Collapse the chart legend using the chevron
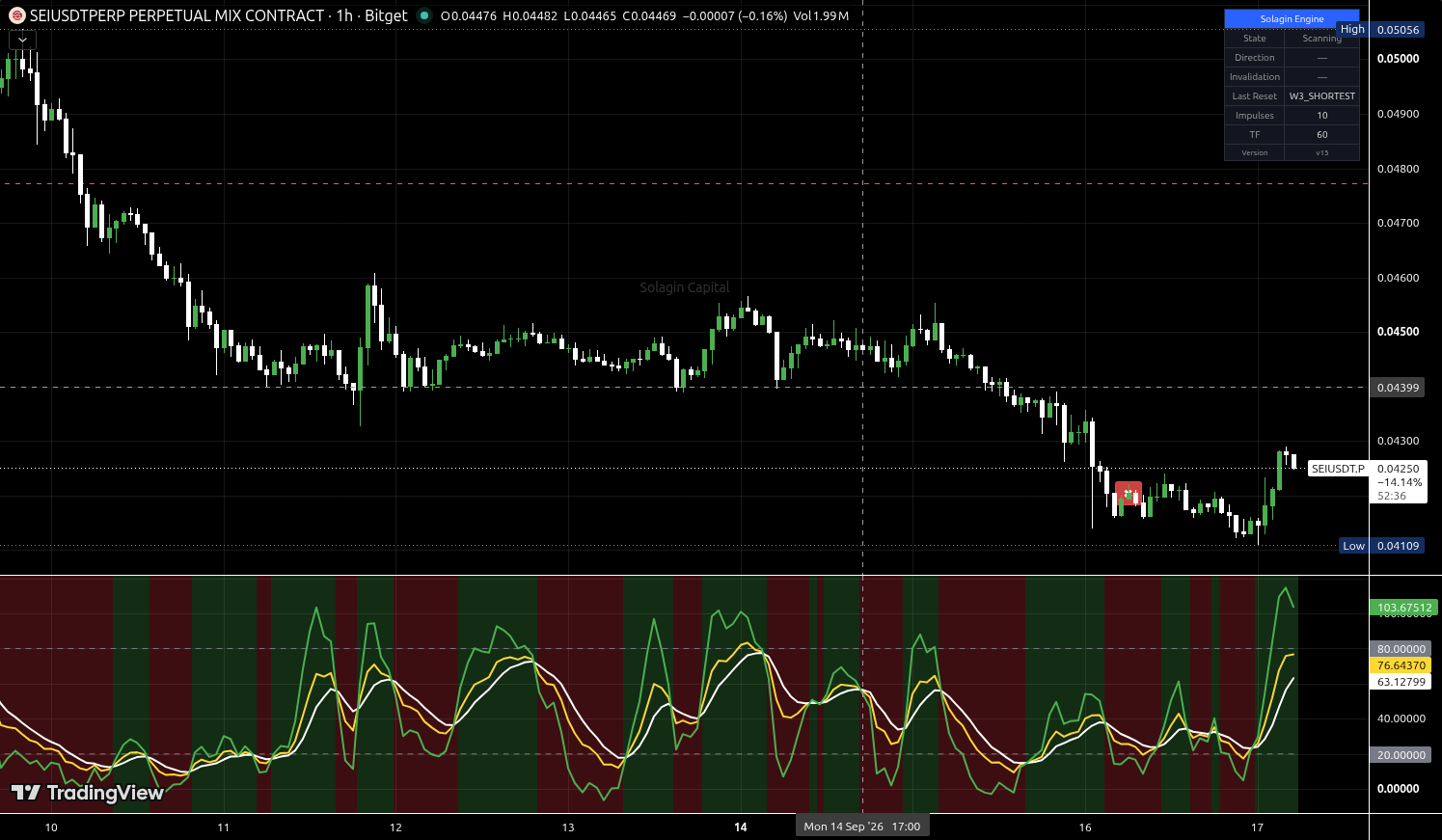Screen dimensions: 1442x840 click(22, 40)
